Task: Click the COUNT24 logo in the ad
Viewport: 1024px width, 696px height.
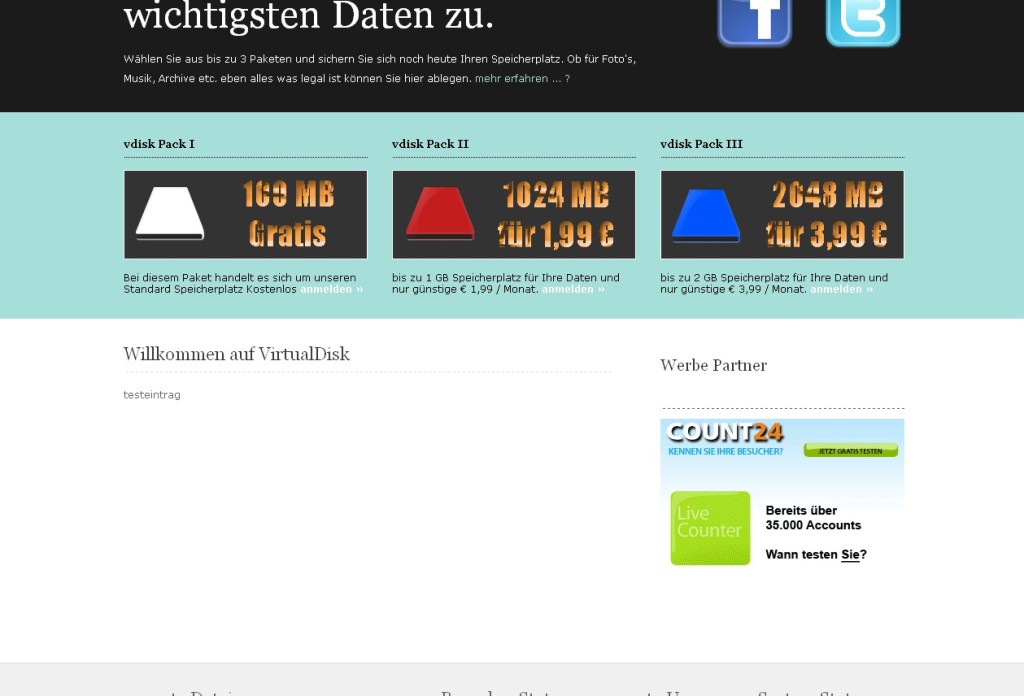Action: pos(725,433)
